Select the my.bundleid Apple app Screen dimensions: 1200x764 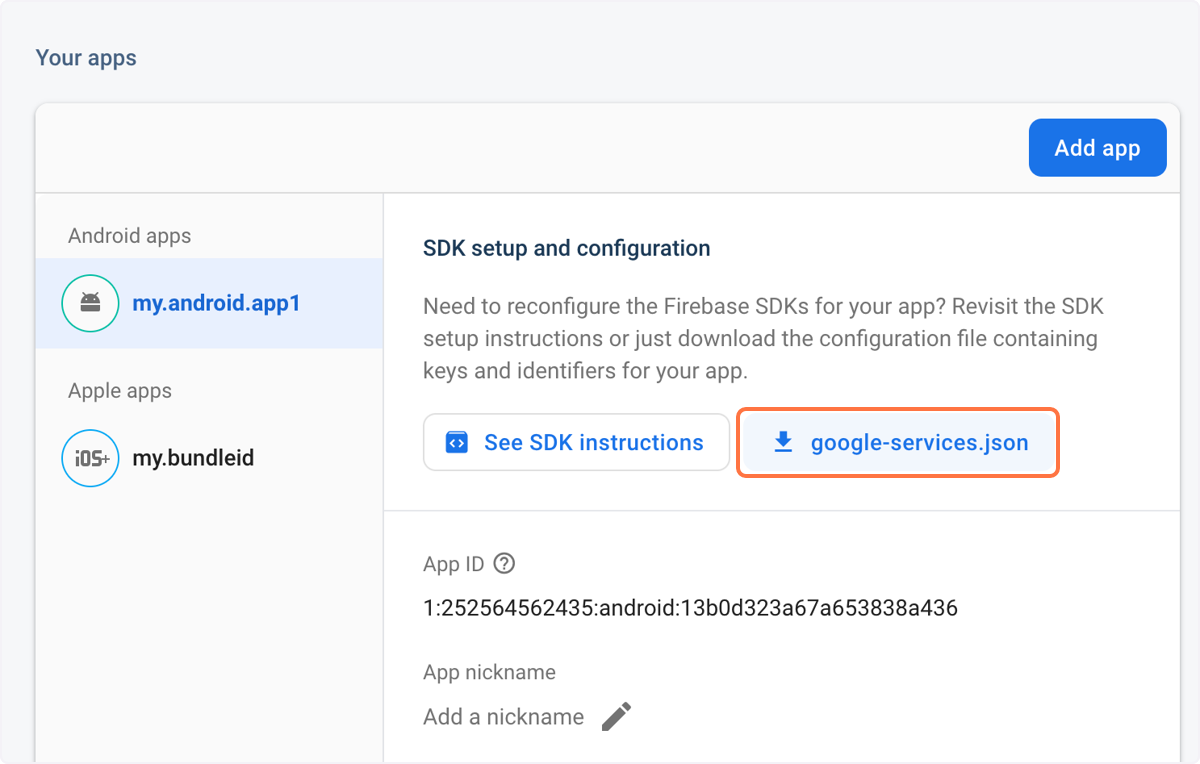pyautogui.click(x=209, y=458)
